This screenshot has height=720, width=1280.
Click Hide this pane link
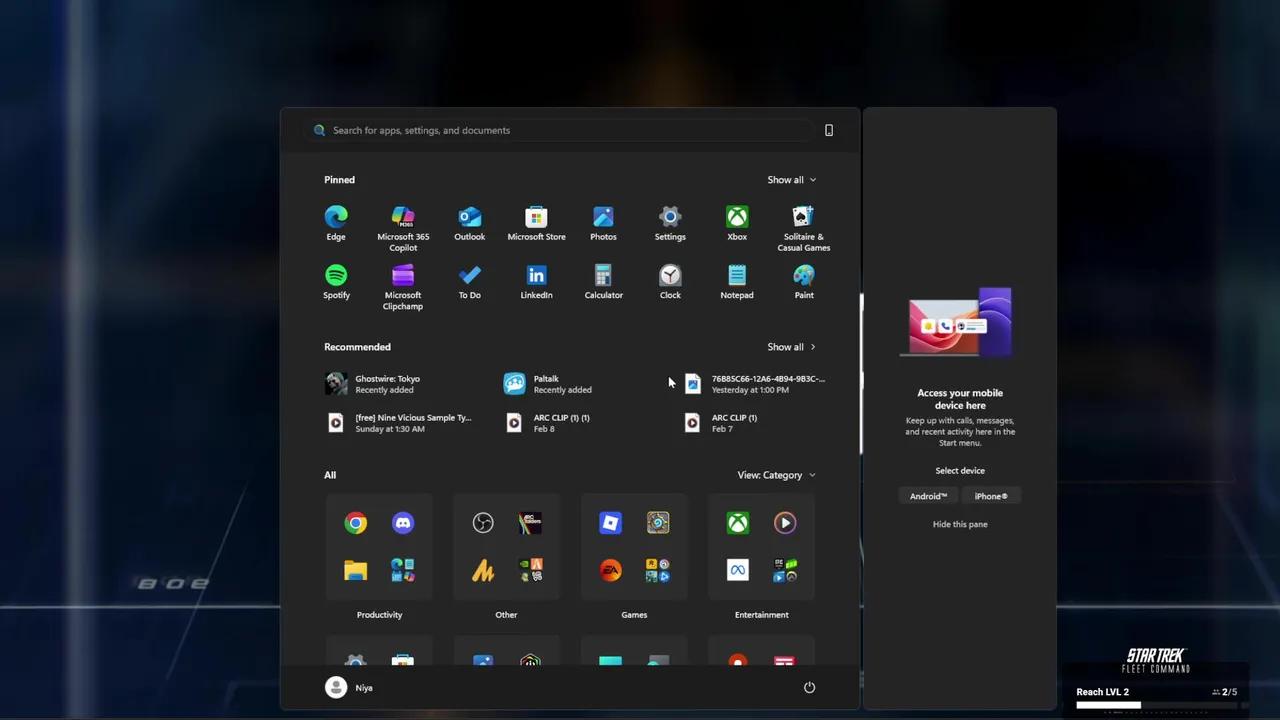[x=960, y=524]
